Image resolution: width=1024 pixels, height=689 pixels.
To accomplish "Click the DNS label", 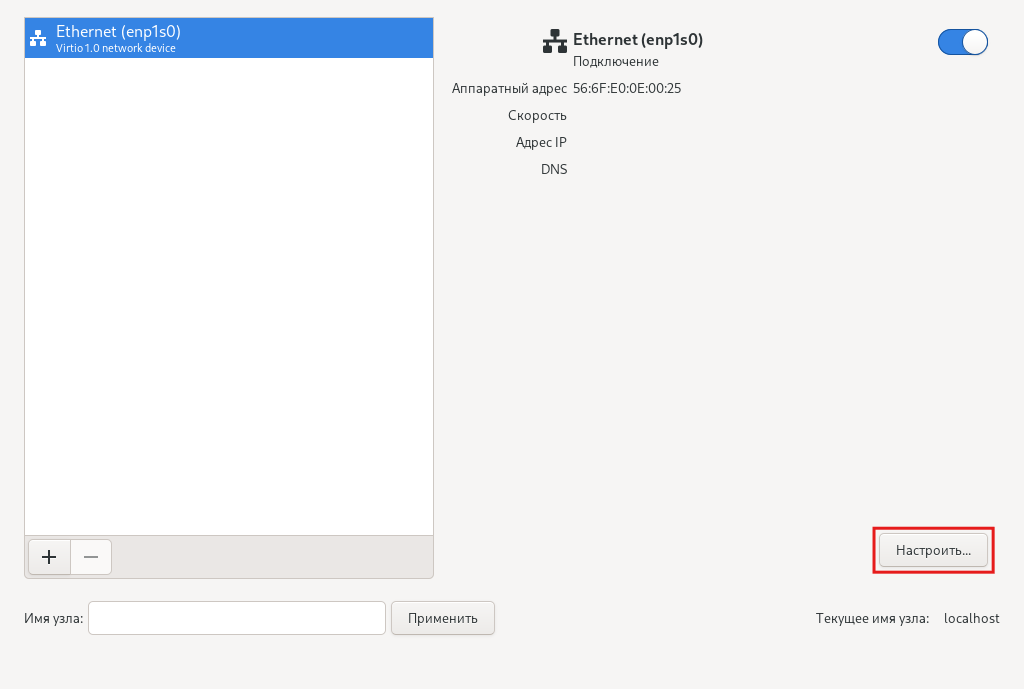I will [554, 169].
